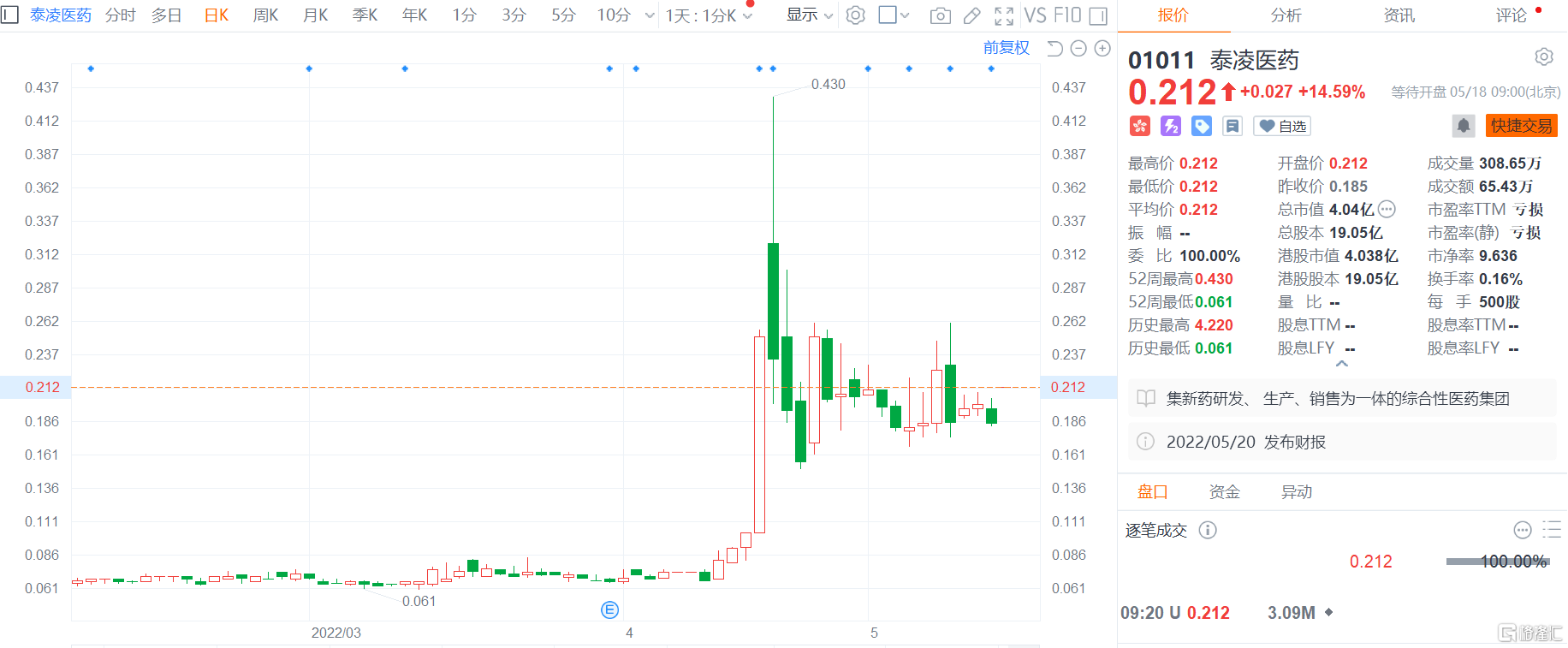Click the purple lightning level-2 icon

click(1171, 126)
